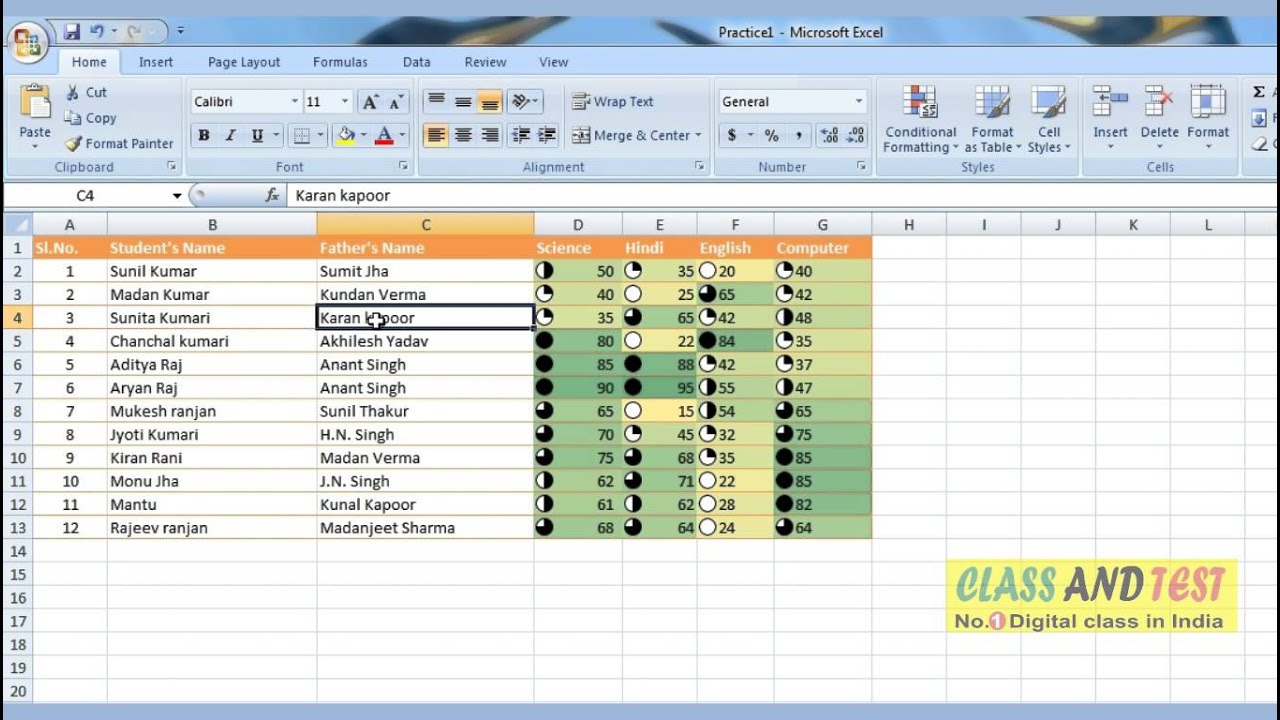Set middle vertical alignment
Image resolution: width=1280 pixels, height=720 pixels.
[463, 102]
